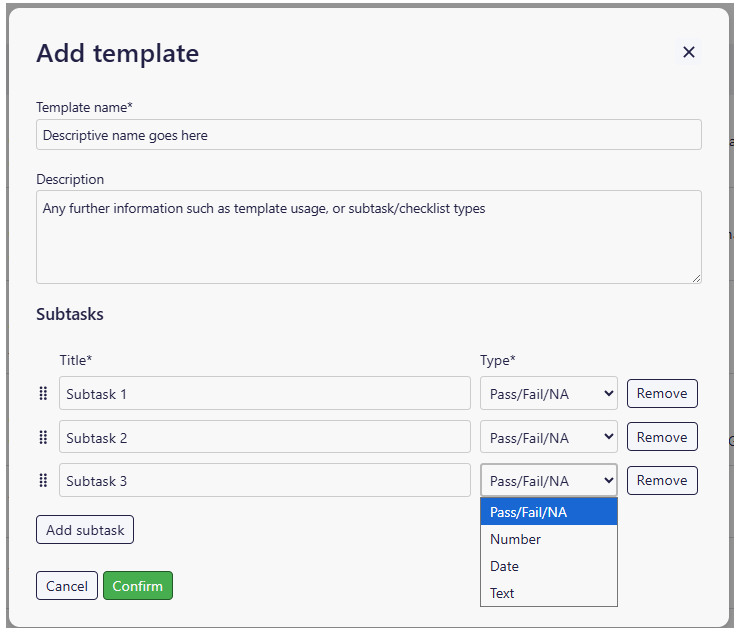This screenshot has height=634, width=742.
Task: Collapse the Type dropdown for Subtask 3
Action: tap(548, 481)
